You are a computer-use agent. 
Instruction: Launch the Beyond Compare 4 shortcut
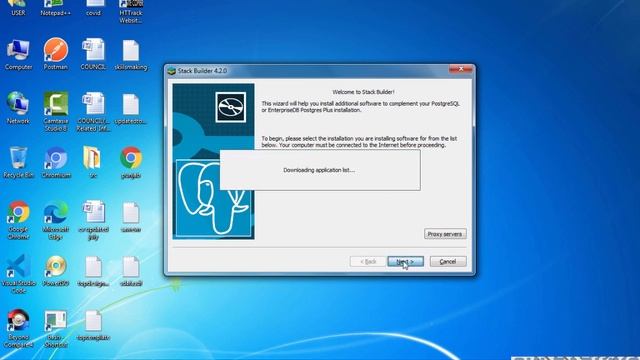pos(18,328)
